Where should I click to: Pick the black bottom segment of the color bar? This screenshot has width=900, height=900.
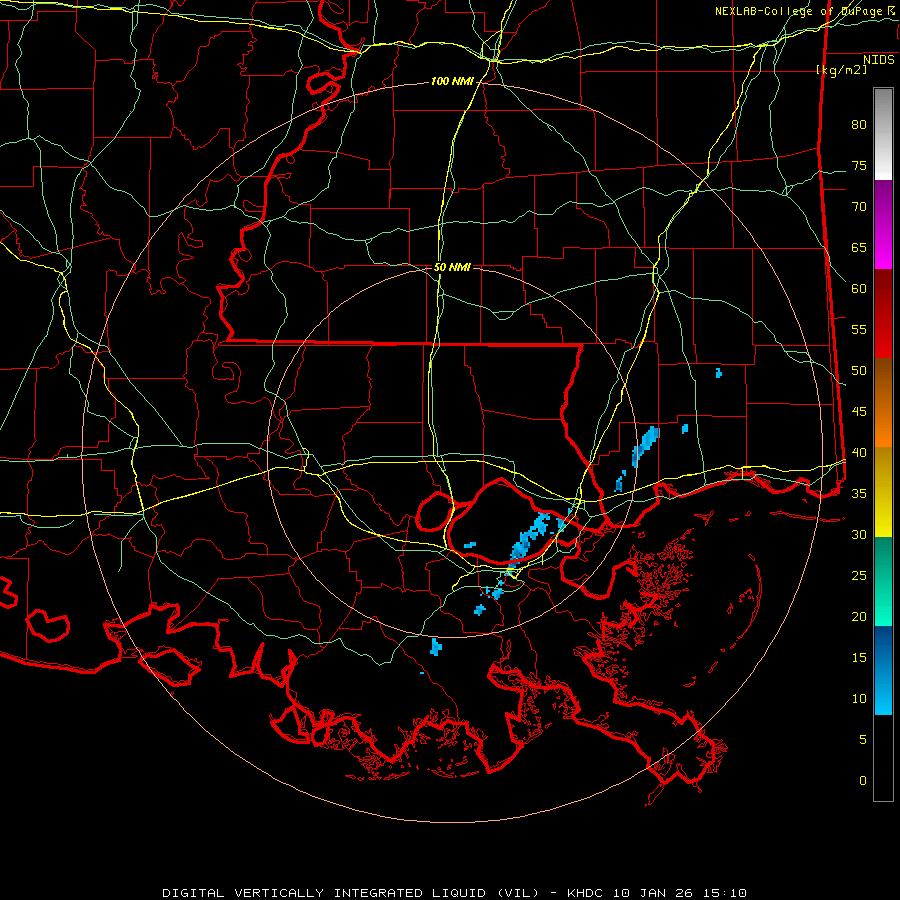883,758
